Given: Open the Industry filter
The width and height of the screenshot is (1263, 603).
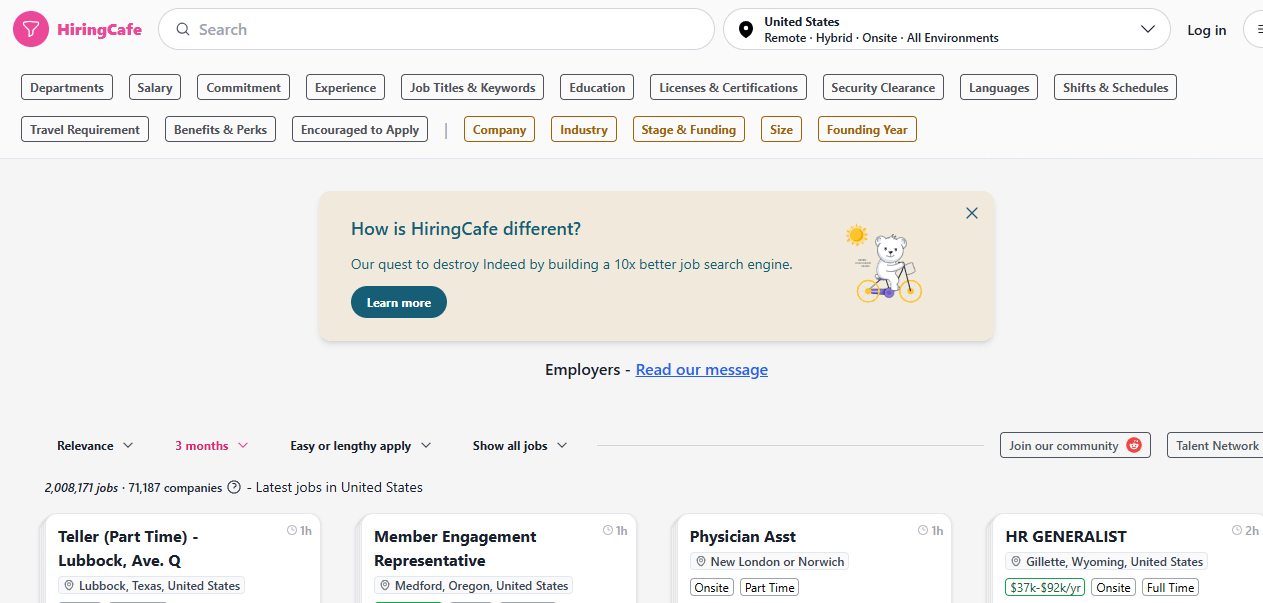Looking at the screenshot, I should tap(584, 130).
